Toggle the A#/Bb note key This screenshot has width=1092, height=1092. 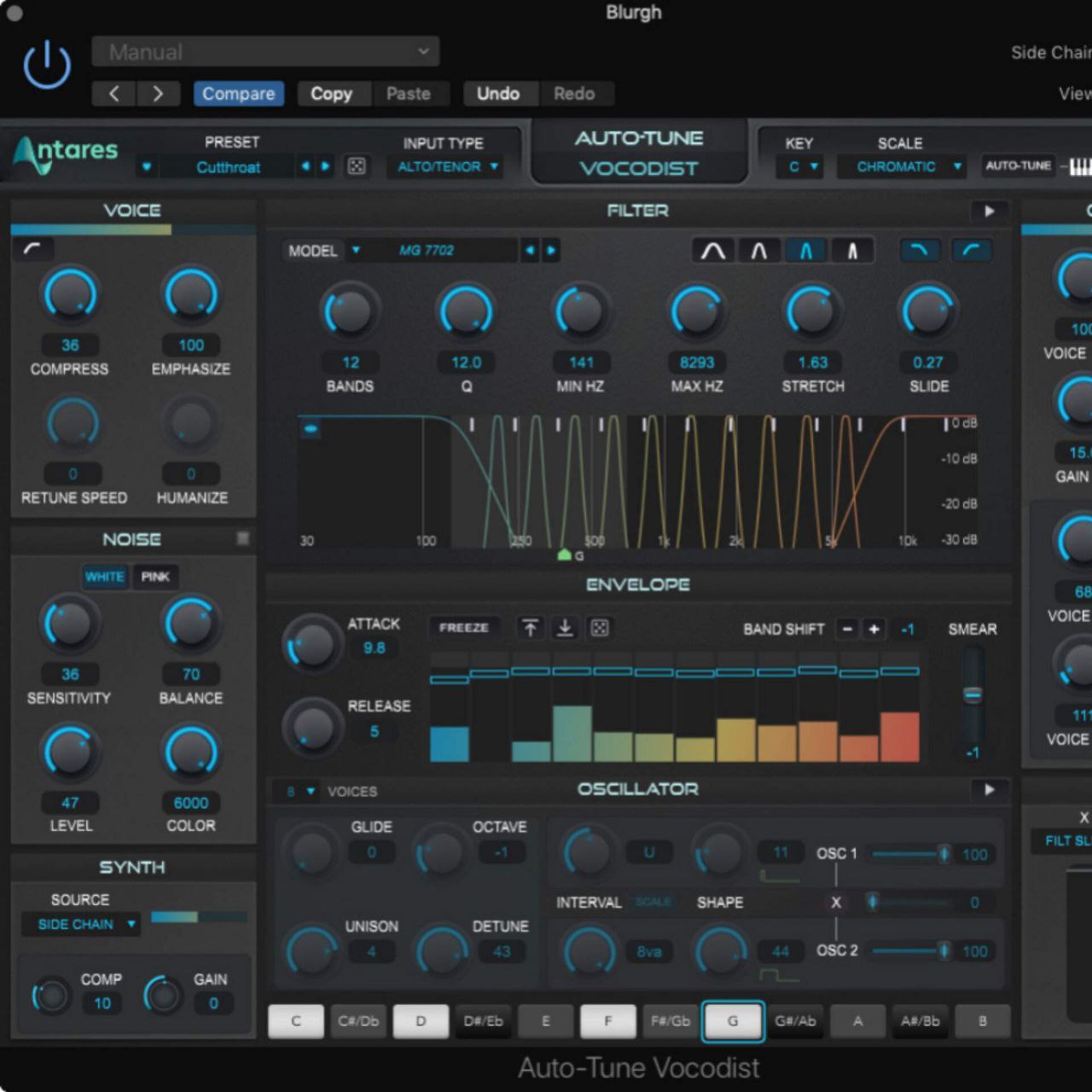tap(921, 1021)
